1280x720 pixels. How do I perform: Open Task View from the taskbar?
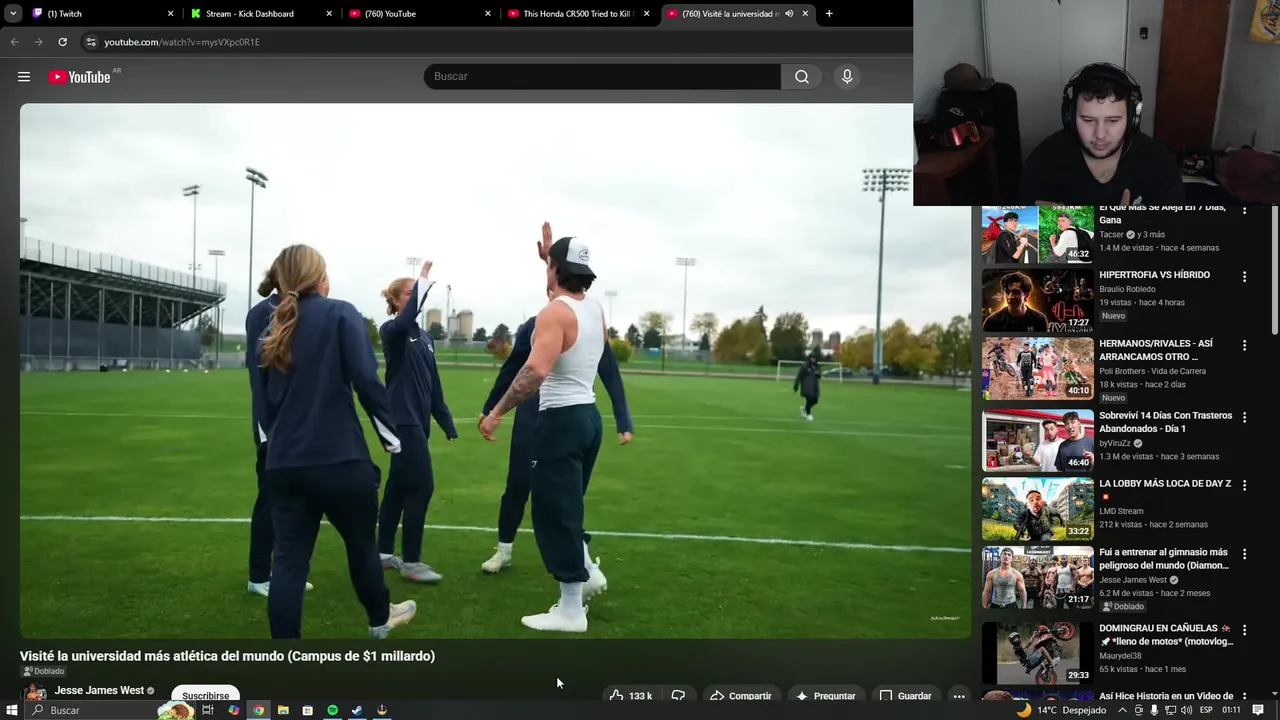point(208,710)
